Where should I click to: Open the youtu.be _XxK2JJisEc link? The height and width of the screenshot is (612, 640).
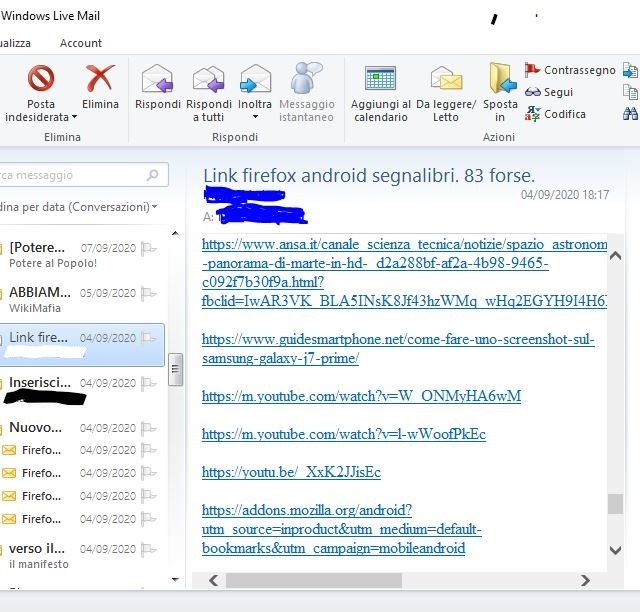291,472
